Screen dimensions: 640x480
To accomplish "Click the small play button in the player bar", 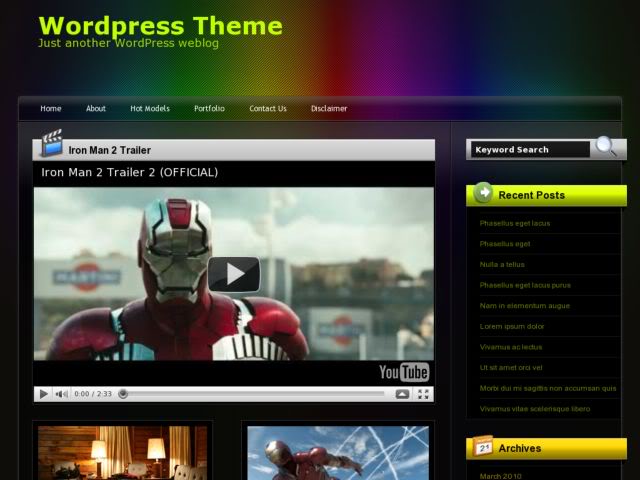I will coord(43,394).
